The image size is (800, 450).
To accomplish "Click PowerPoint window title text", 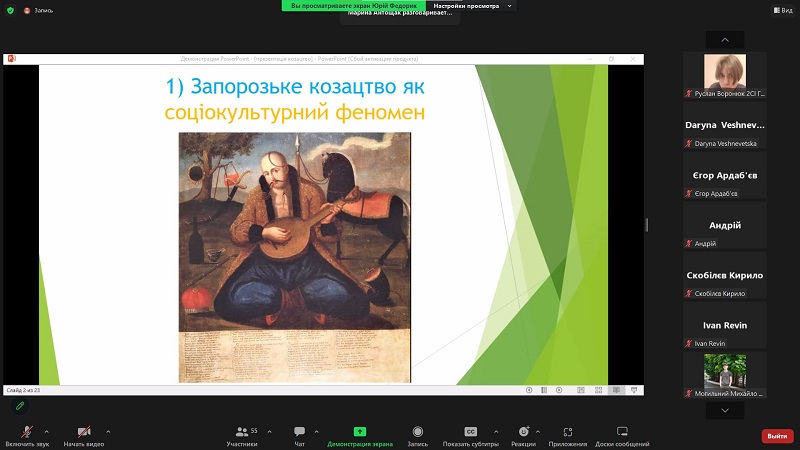I will 299,59.
